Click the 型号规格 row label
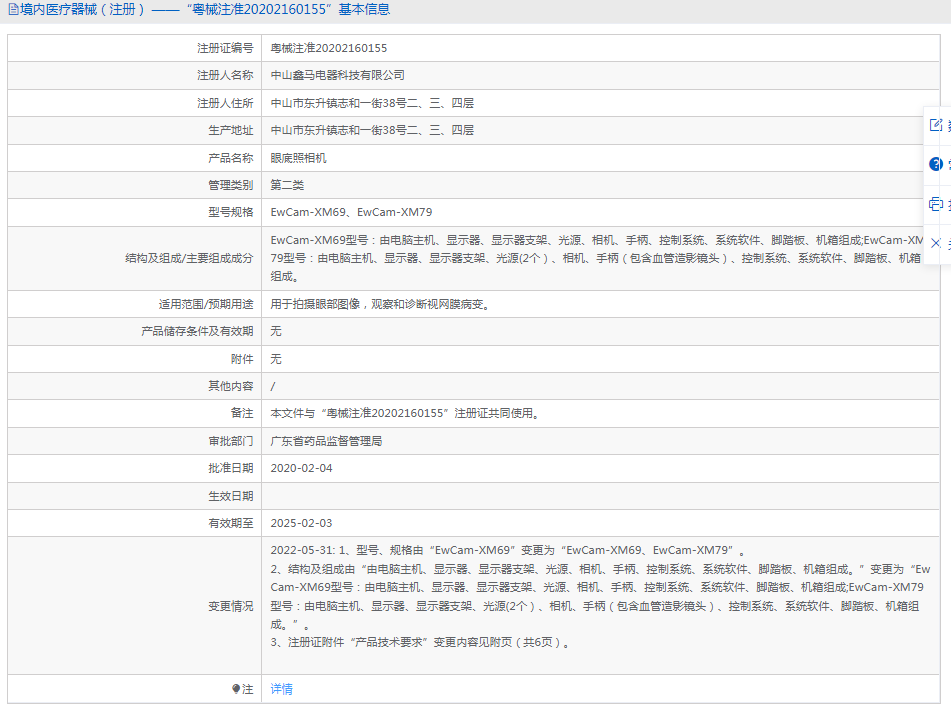951x714 pixels. click(x=230, y=212)
